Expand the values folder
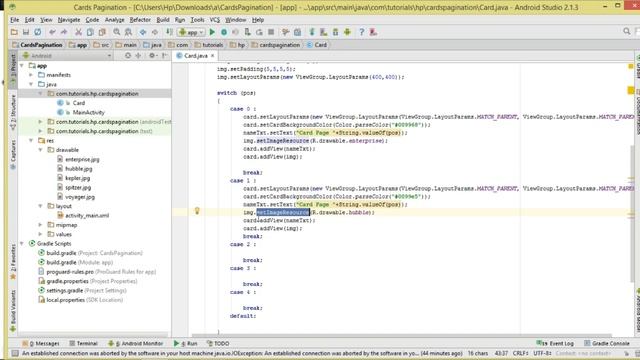This screenshot has width=640, height=360. tap(40, 234)
